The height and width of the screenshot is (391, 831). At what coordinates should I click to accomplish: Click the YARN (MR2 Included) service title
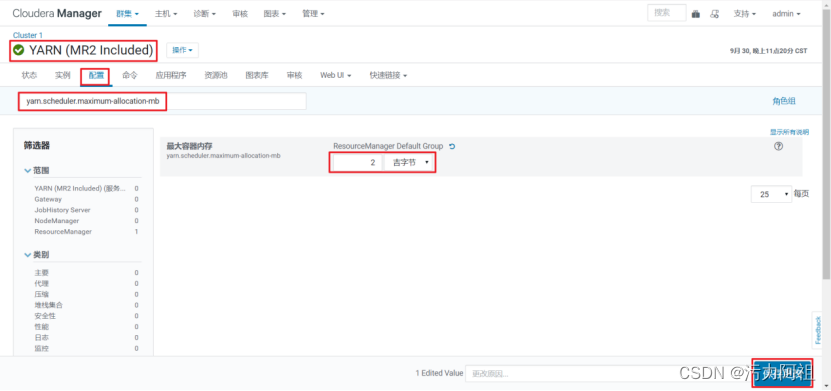pyautogui.click(x=91, y=50)
